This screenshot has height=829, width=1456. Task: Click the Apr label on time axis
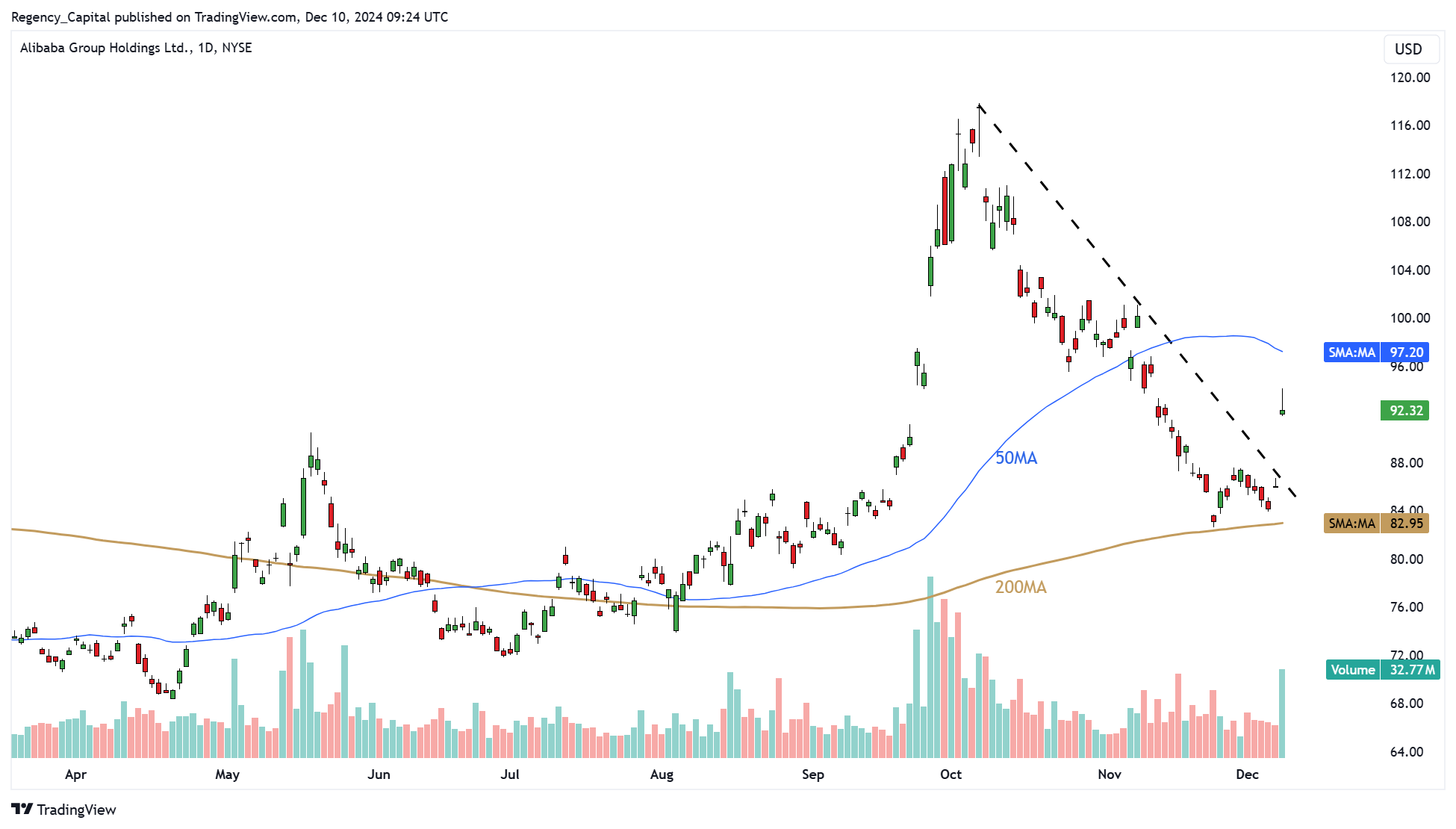(75, 774)
